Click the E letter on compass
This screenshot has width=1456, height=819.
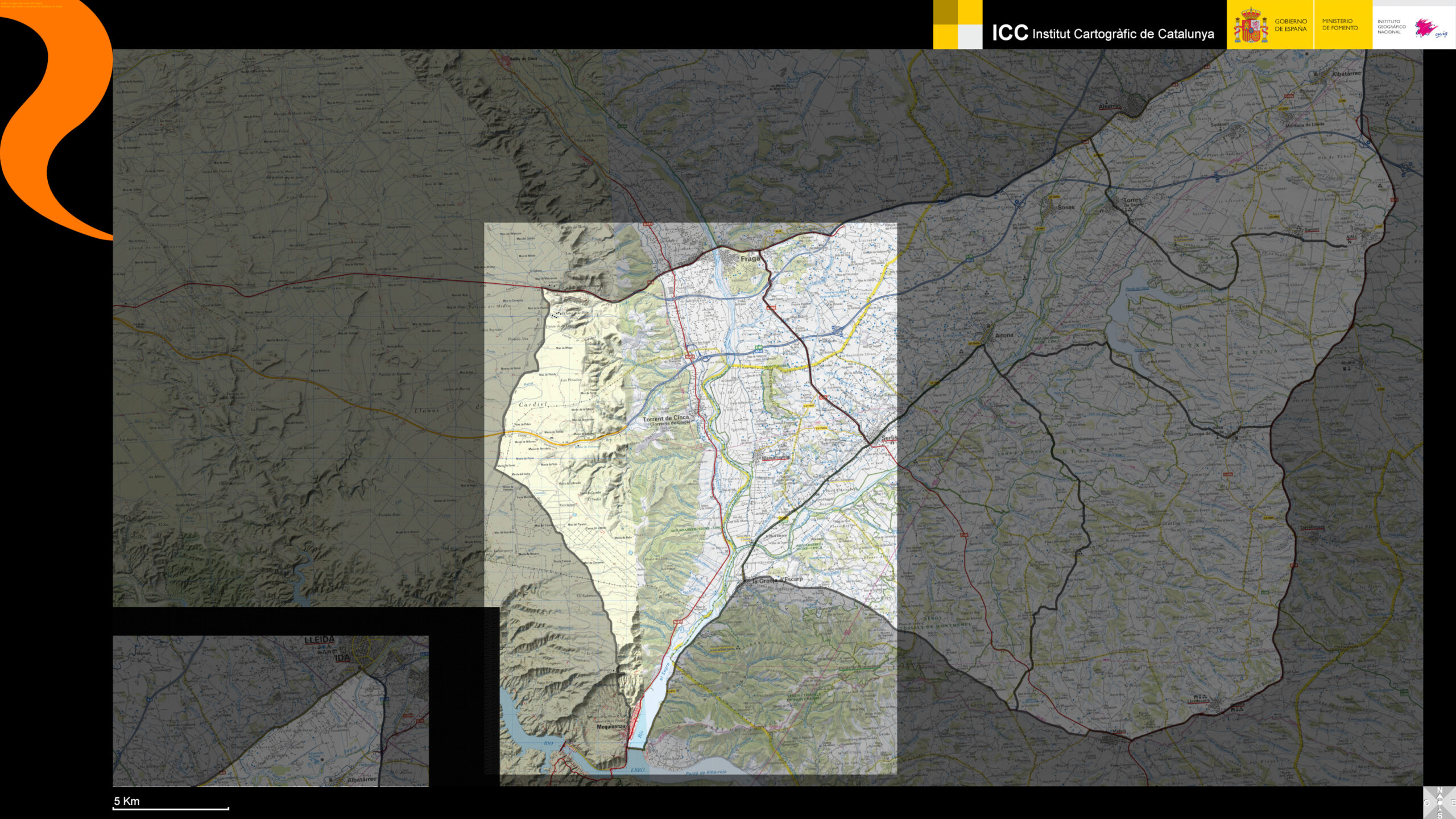(1453, 803)
